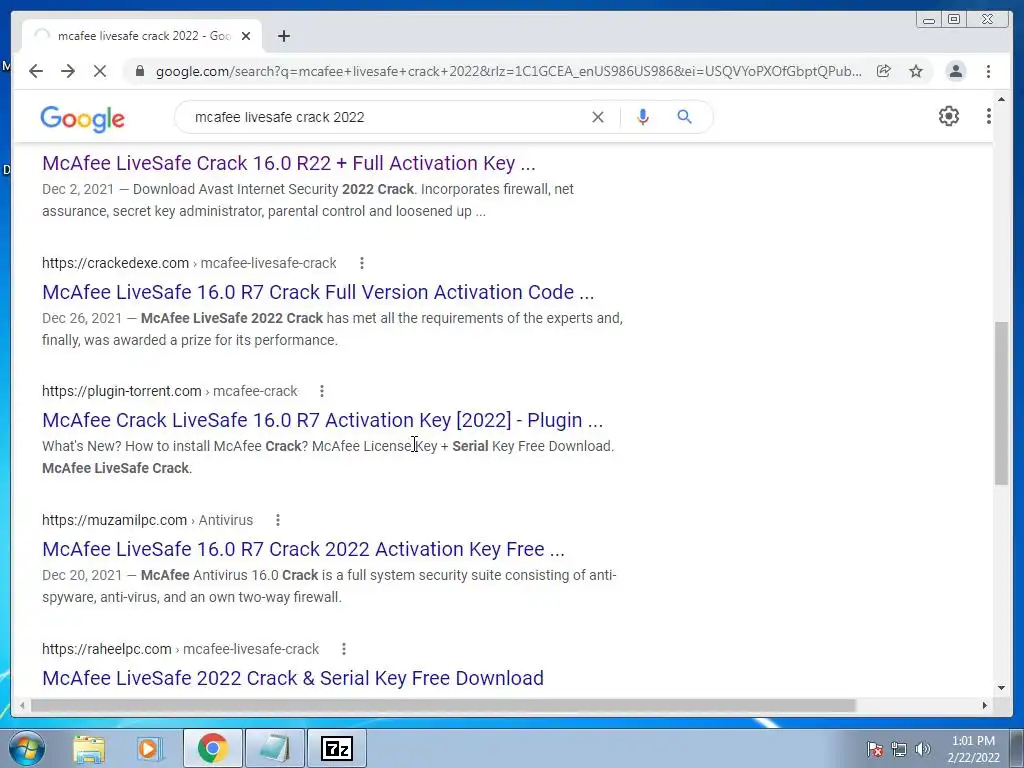Bookmark this page with the star
Image resolution: width=1024 pixels, height=768 pixels.
916,71
